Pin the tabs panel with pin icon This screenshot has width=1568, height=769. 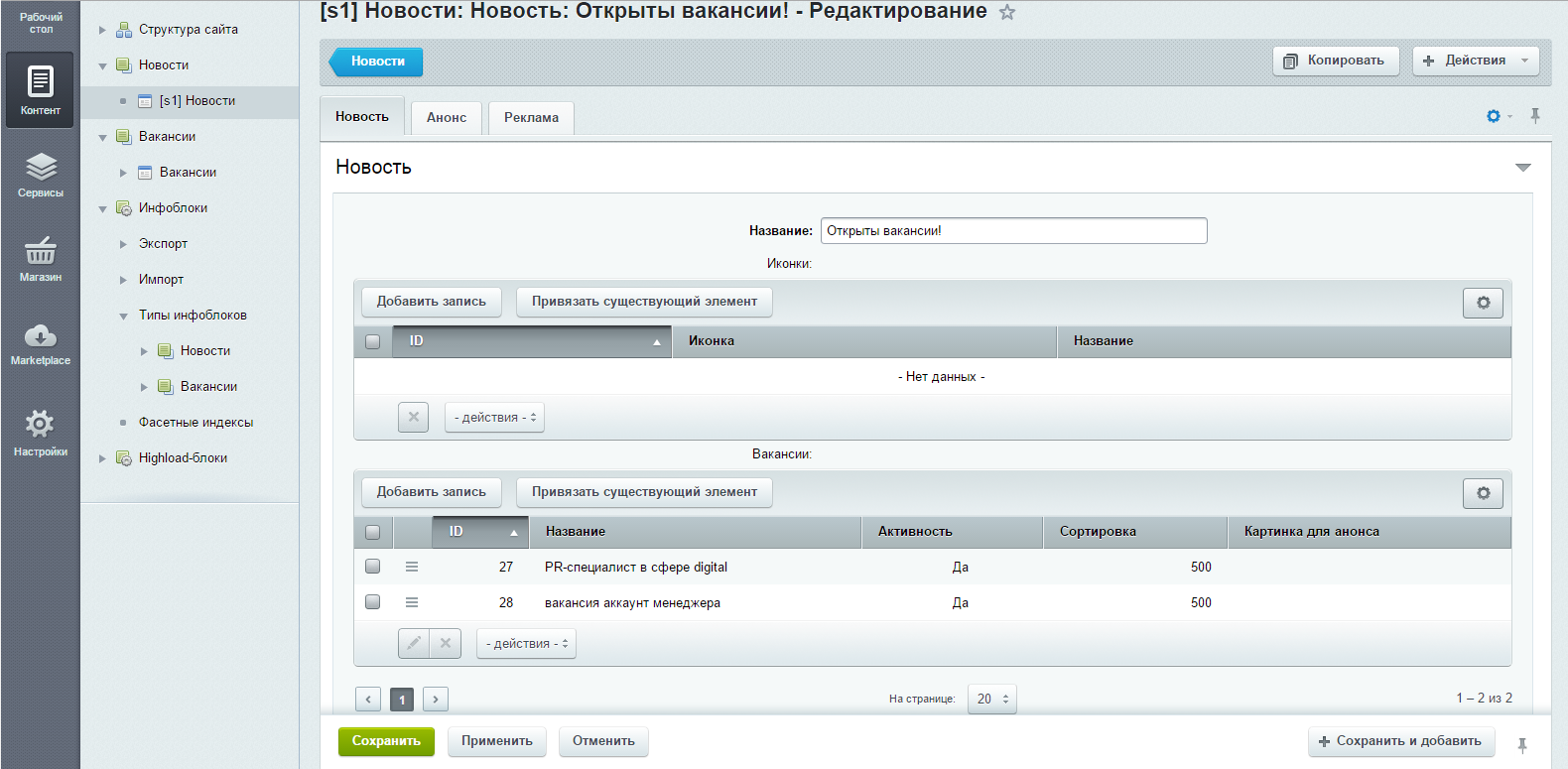pos(1535,116)
